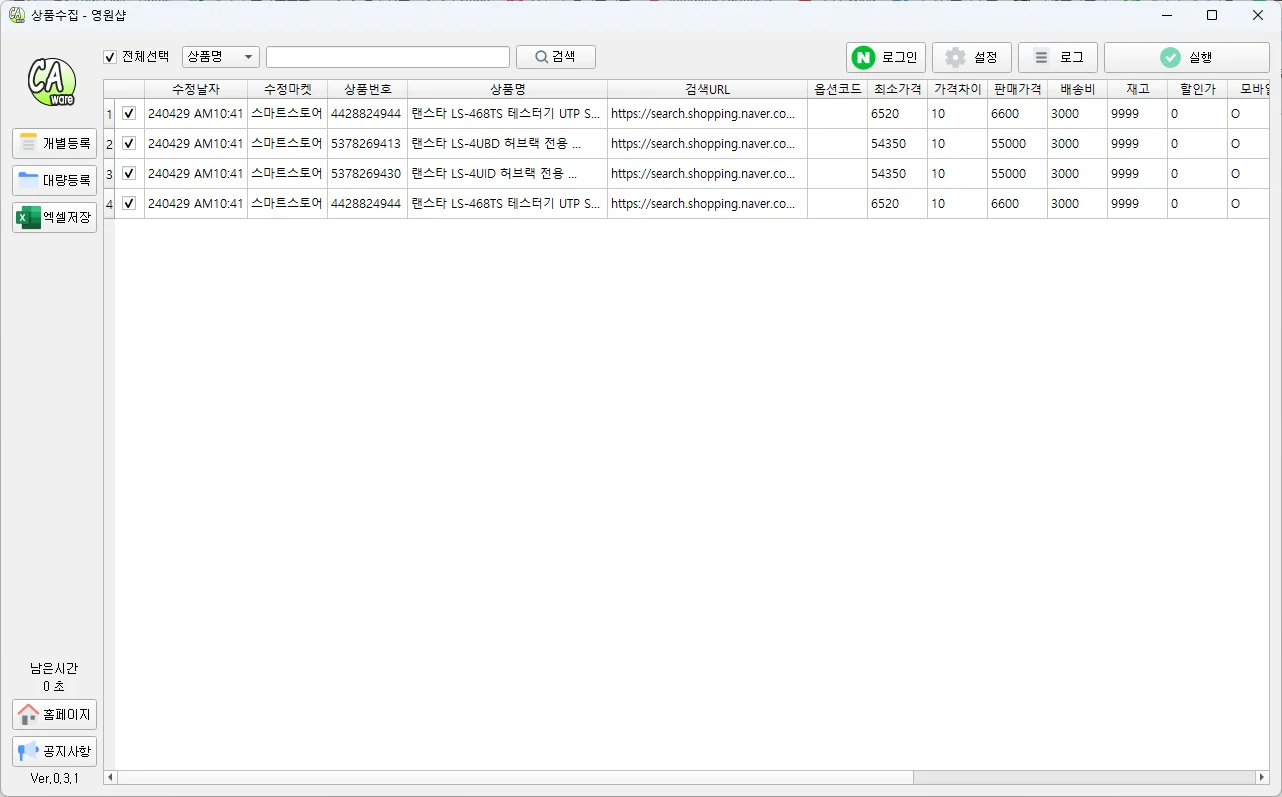Image resolution: width=1282 pixels, height=797 pixels.
Task: Select 랜스타 LS-4UID 허브랙 product name
Action: [x=508, y=174]
